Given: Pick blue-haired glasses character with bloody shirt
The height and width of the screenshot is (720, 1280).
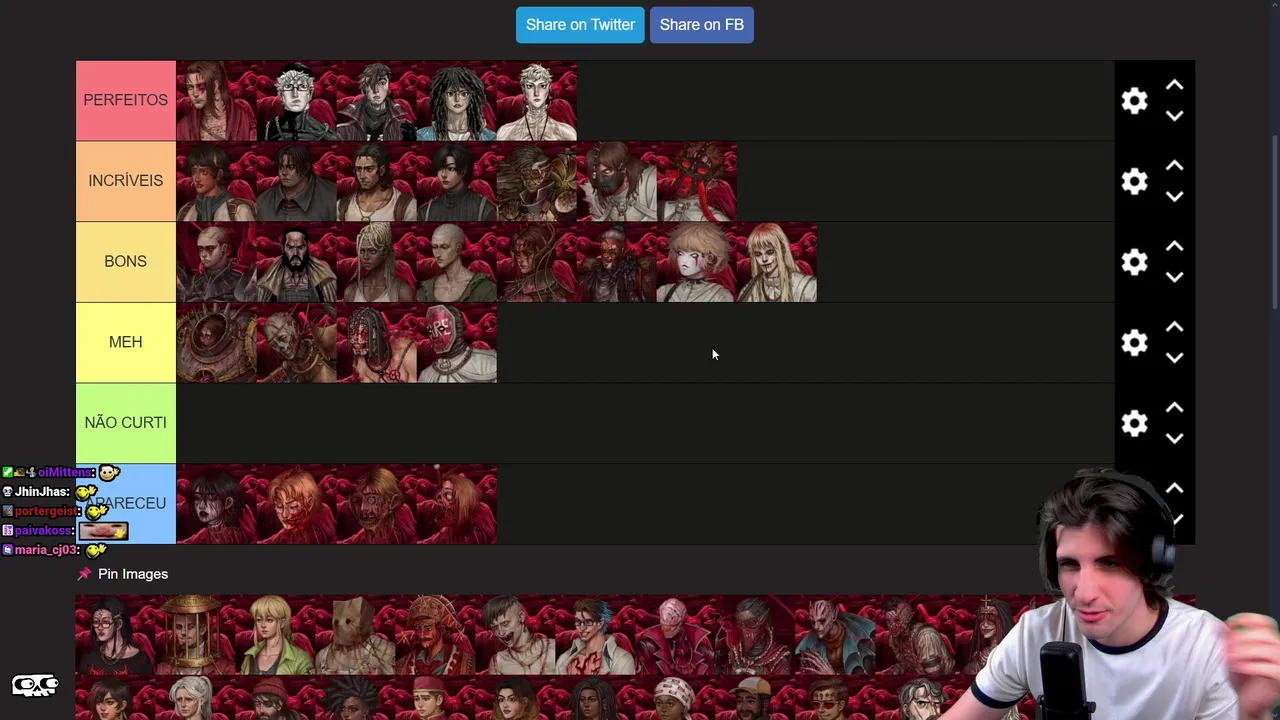Looking at the screenshot, I should coord(595,635).
